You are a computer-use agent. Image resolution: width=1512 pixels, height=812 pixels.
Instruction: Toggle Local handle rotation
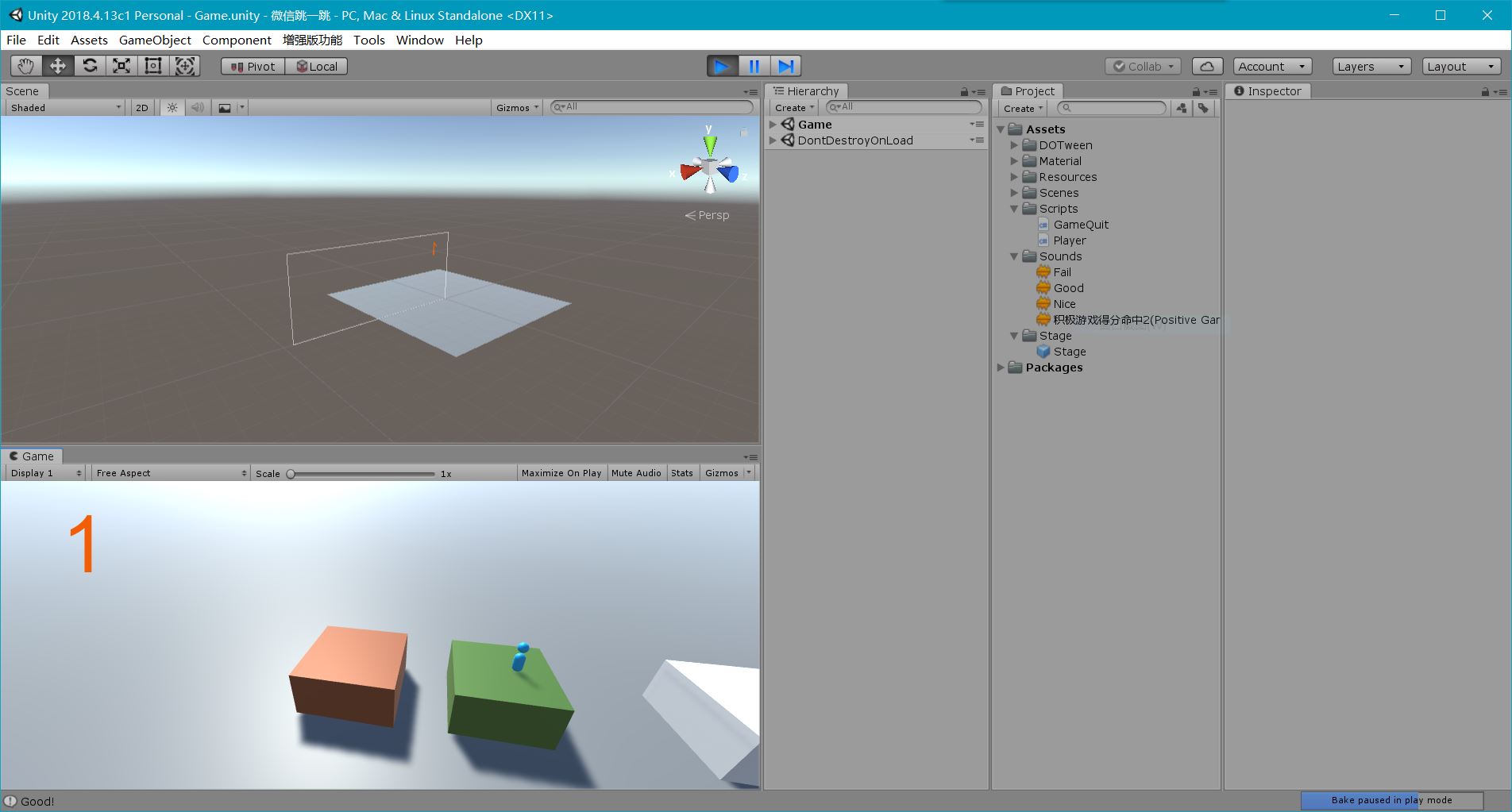click(x=316, y=67)
